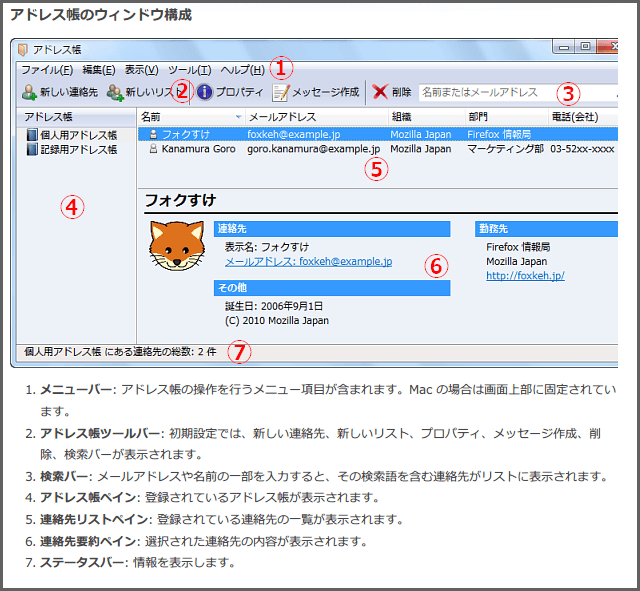
Task: Click the New List (新しいリスト) toolbar icon
Action: [115, 92]
